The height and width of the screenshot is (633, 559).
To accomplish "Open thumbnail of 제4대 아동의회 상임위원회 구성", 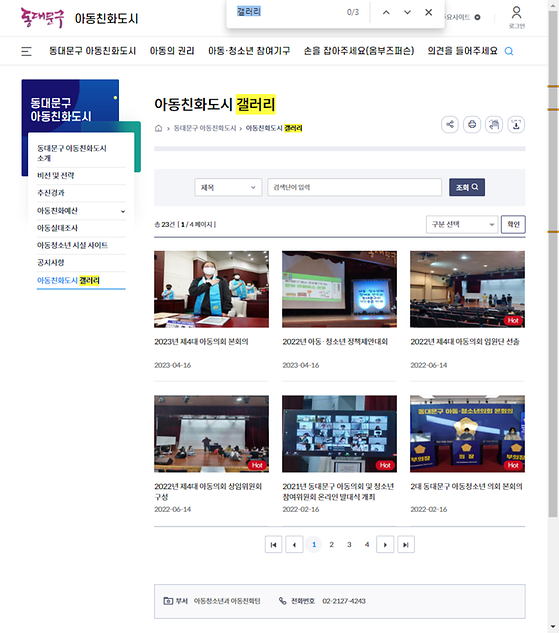I will (211, 434).
